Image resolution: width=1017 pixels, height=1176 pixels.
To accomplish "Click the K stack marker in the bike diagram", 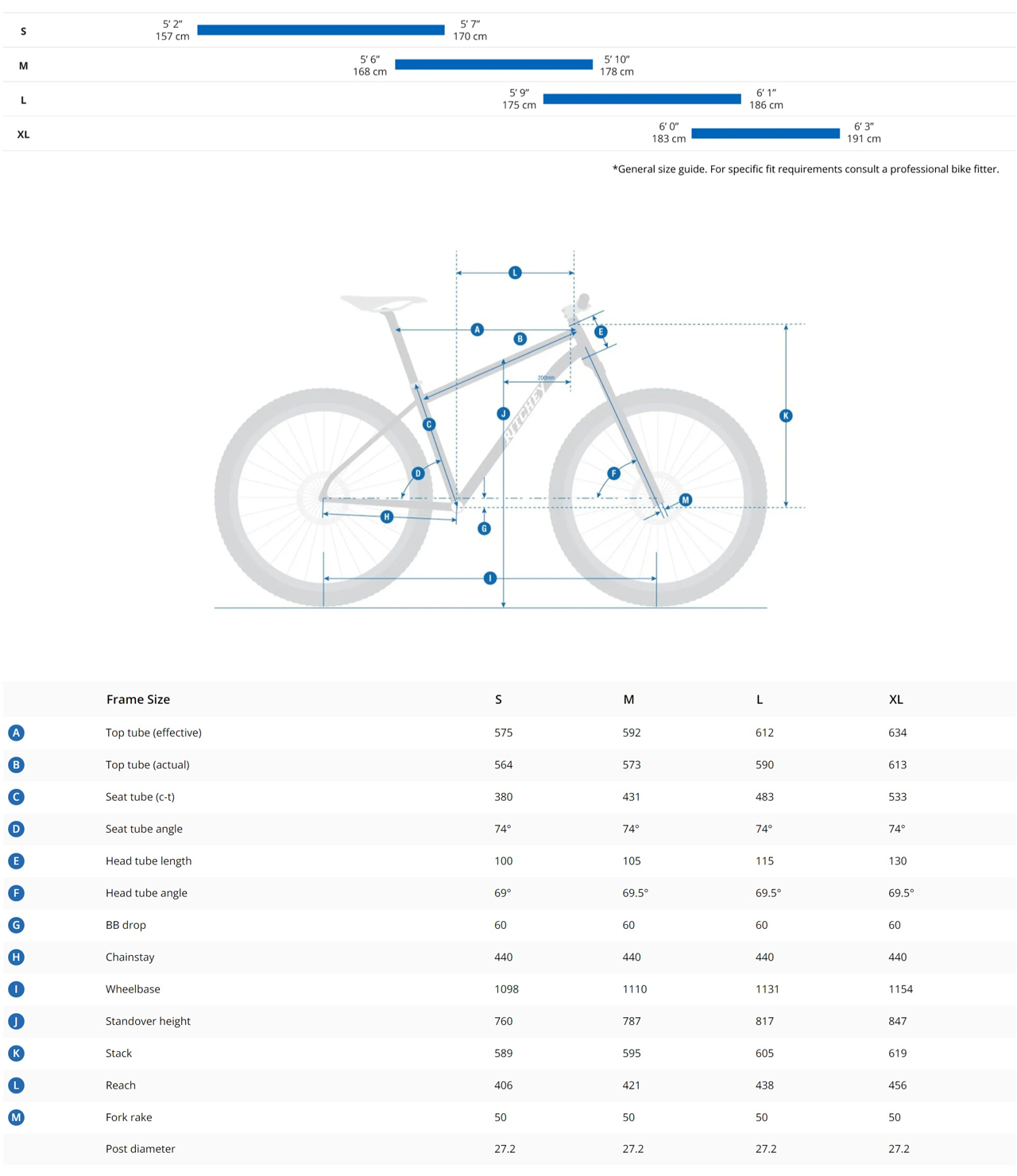I will tap(786, 416).
